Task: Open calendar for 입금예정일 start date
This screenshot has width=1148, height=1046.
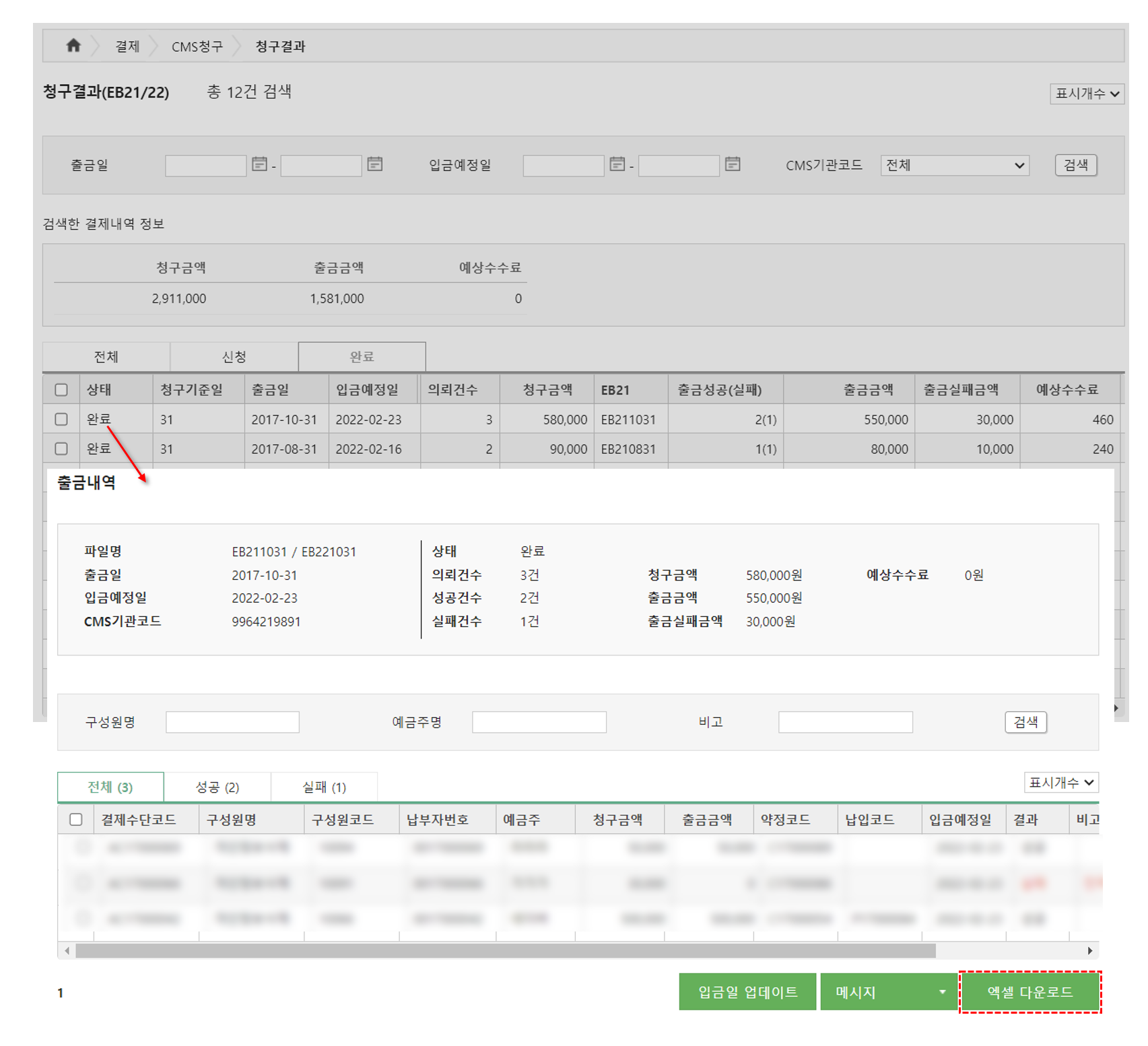Action: point(617,164)
